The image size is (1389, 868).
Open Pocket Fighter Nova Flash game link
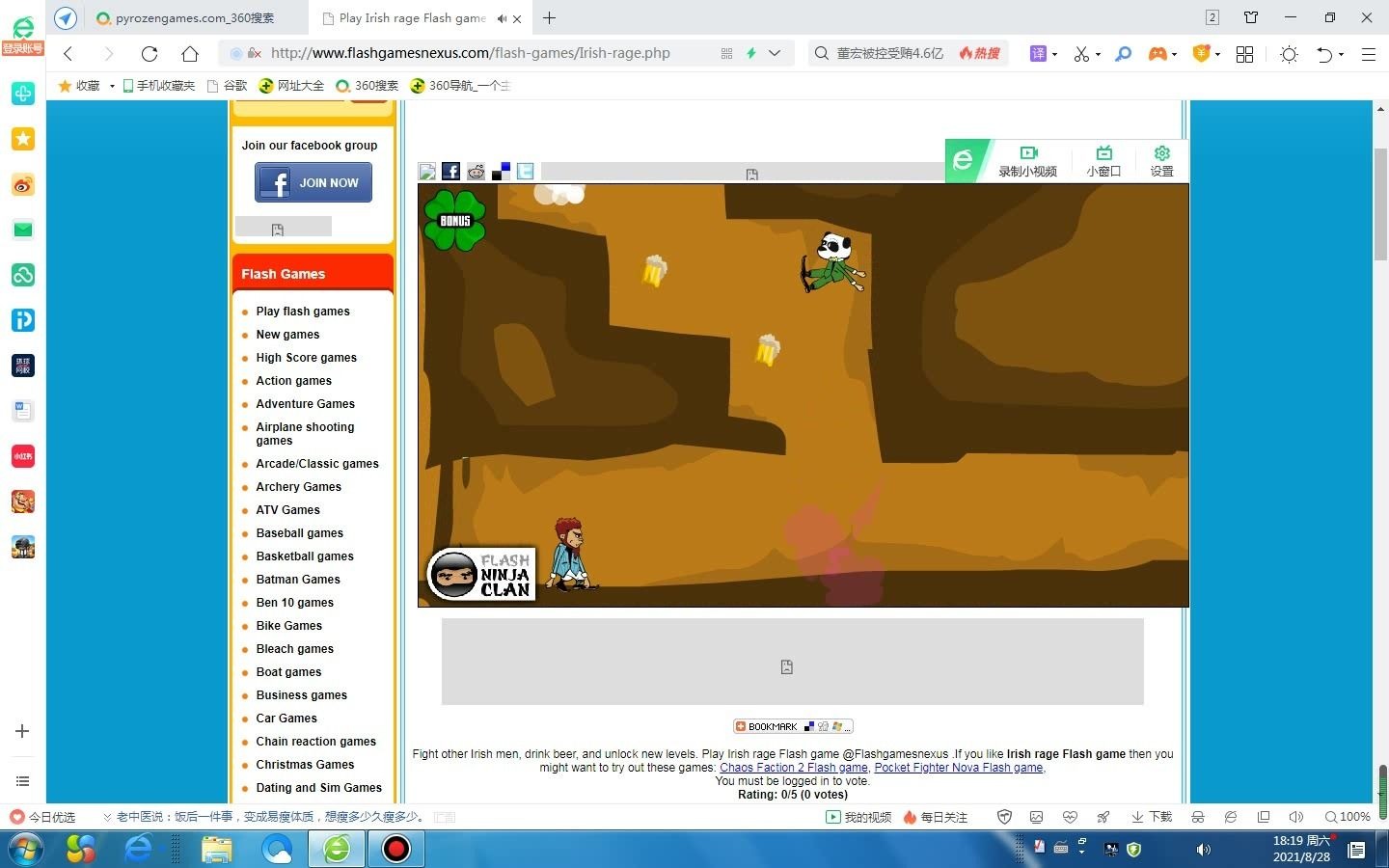[958, 768]
